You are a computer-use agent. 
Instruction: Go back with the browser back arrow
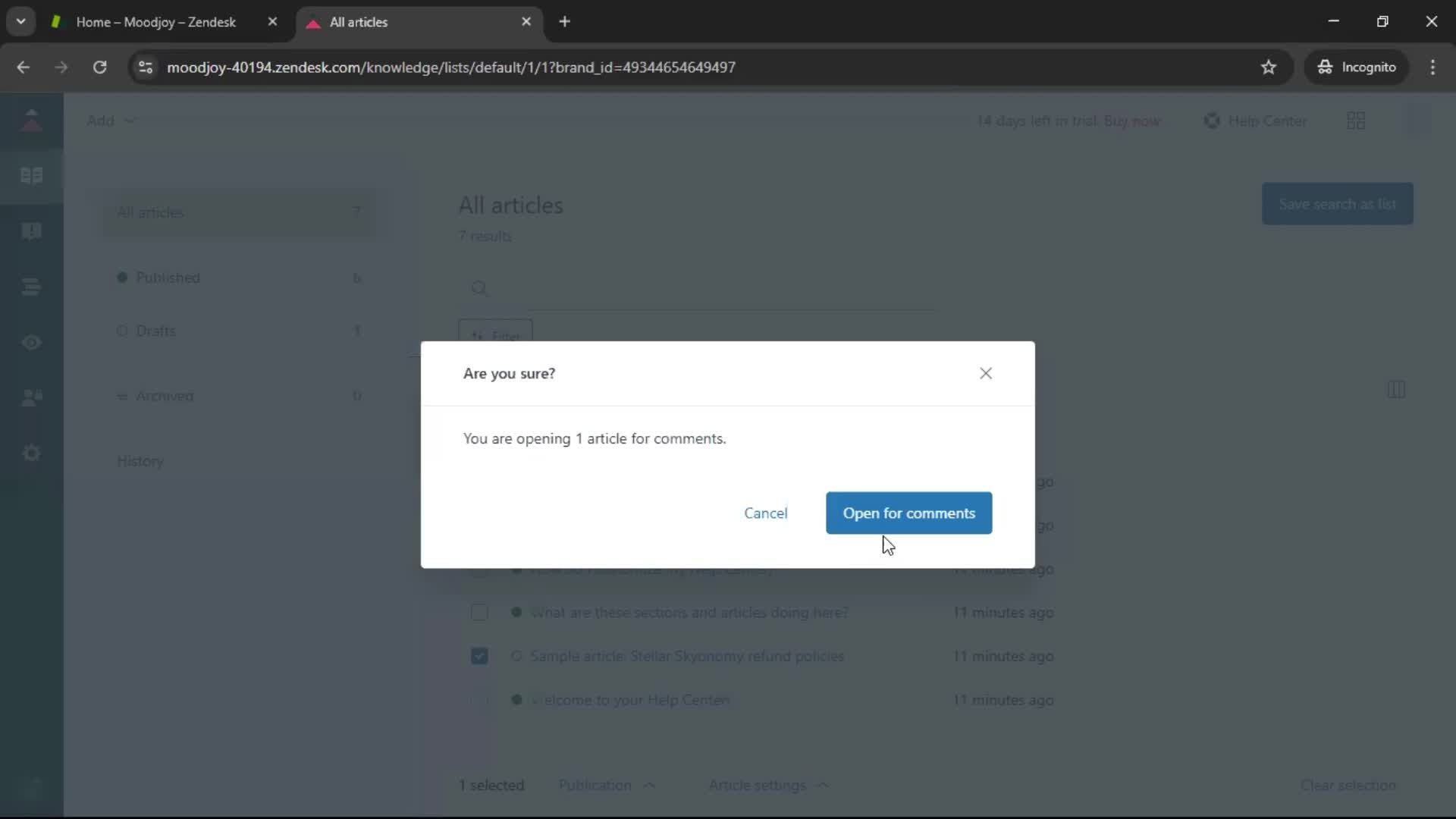click(24, 67)
